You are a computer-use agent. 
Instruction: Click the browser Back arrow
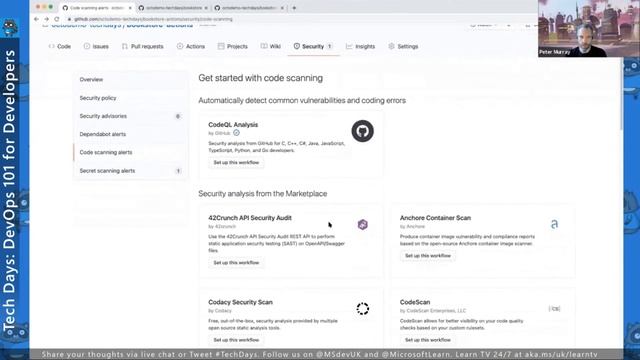coord(36,19)
